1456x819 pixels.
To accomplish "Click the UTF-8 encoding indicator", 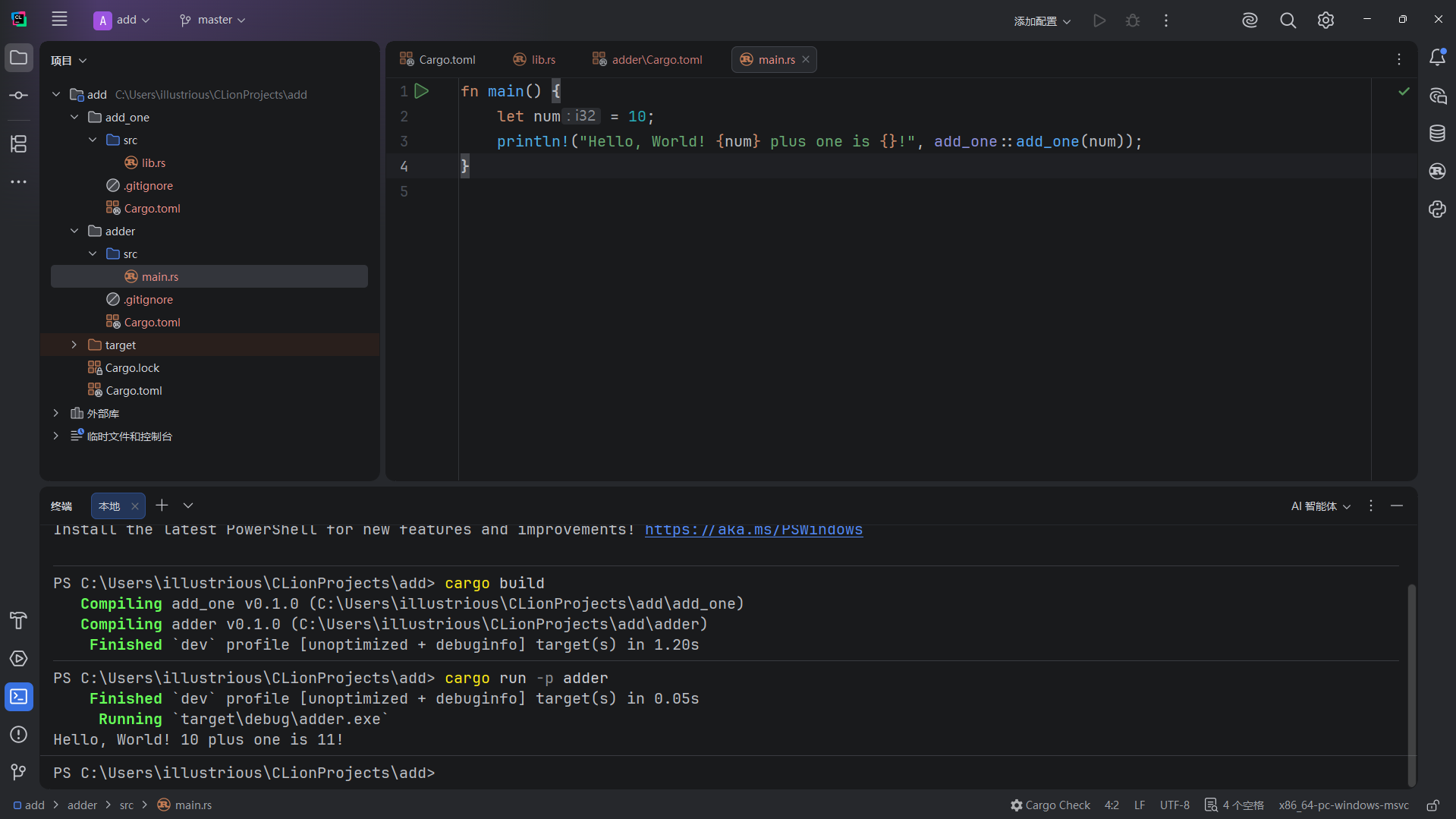I will [x=1175, y=805].
